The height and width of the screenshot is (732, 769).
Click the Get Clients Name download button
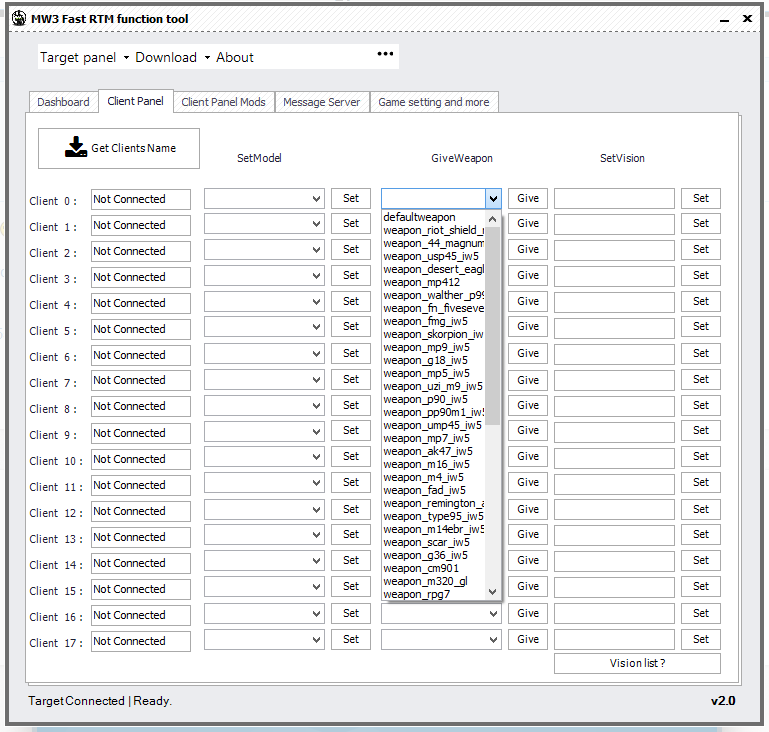(x=119, y=149)
